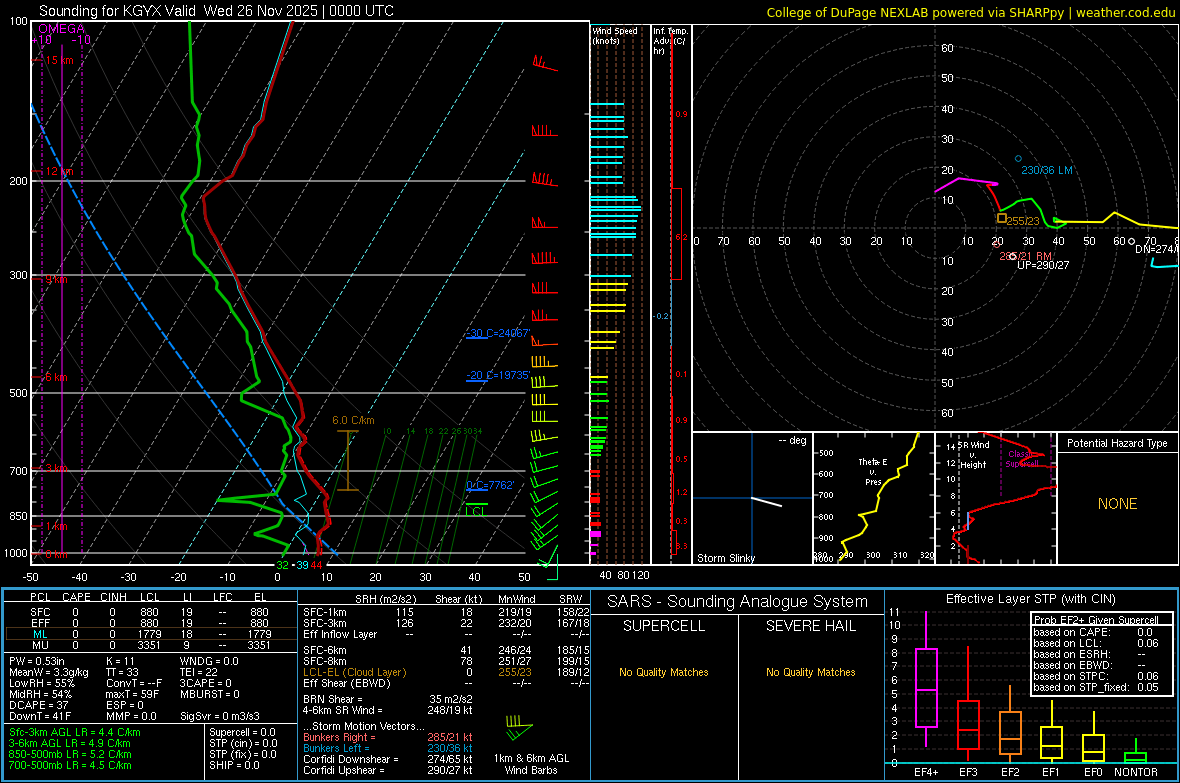The width and height of the screenshot is (1180, 783).
Task: Click the LowRH = 55% value
Action: tap(42, 683)
